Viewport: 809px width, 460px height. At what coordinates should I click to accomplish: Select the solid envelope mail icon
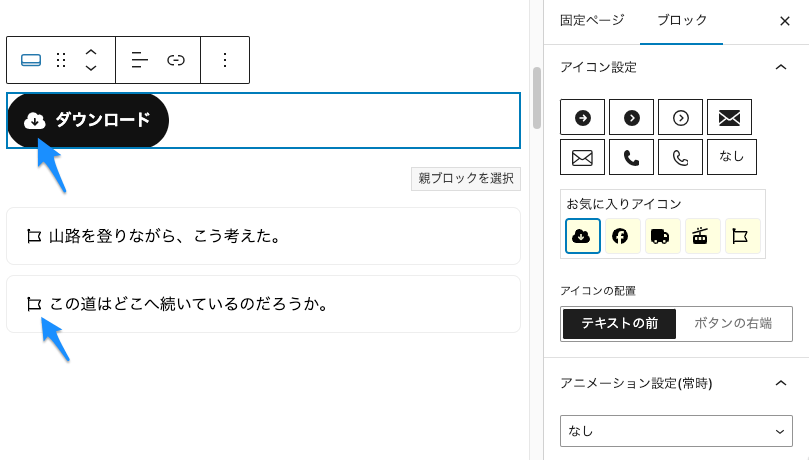(x=730, y=118)
